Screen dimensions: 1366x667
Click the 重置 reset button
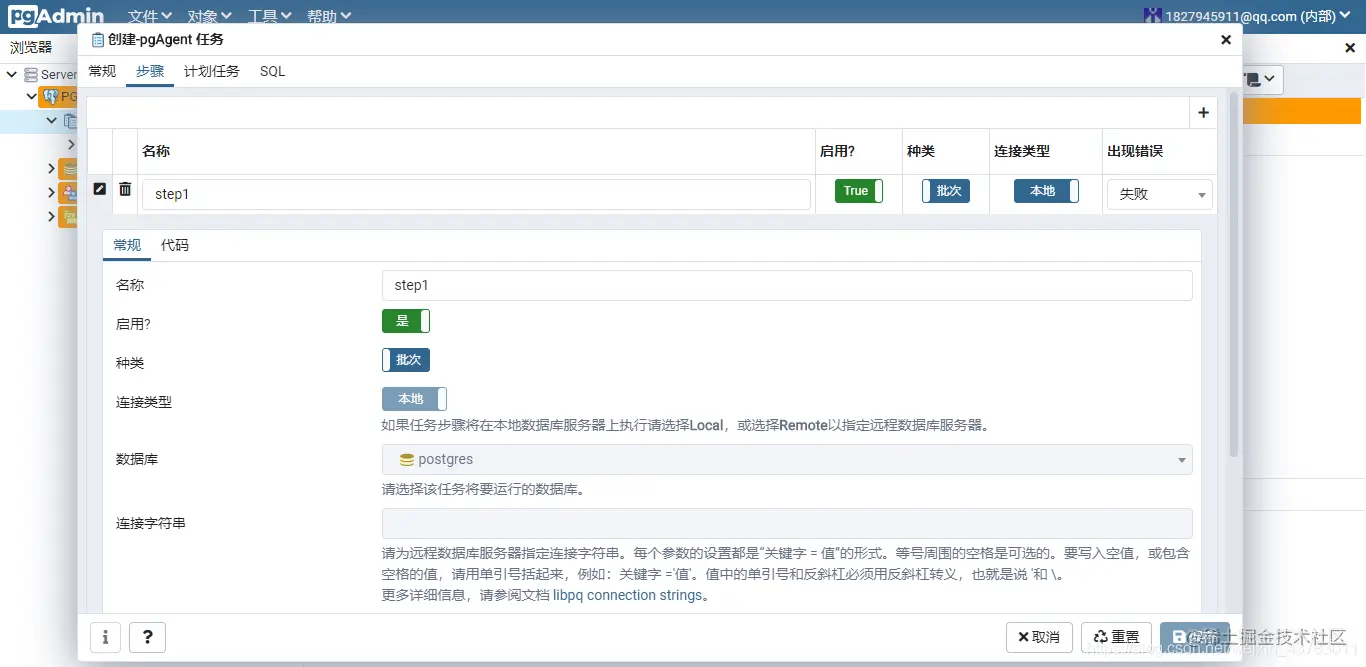(1116, 637)
